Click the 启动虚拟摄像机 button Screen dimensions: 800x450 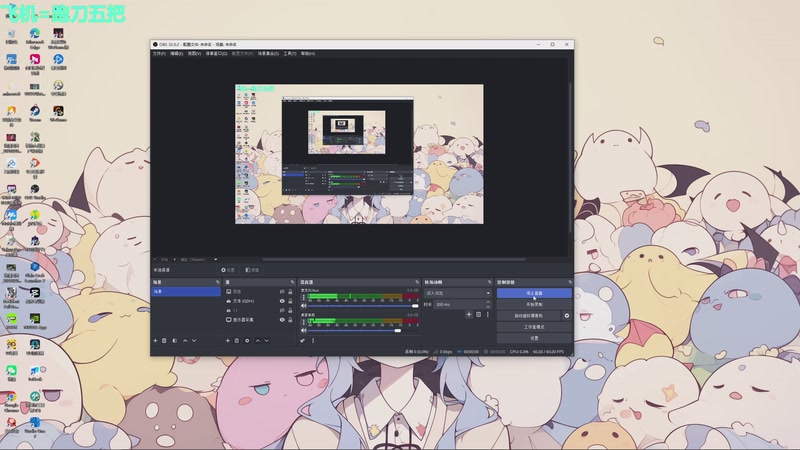(x=529, y=316)
